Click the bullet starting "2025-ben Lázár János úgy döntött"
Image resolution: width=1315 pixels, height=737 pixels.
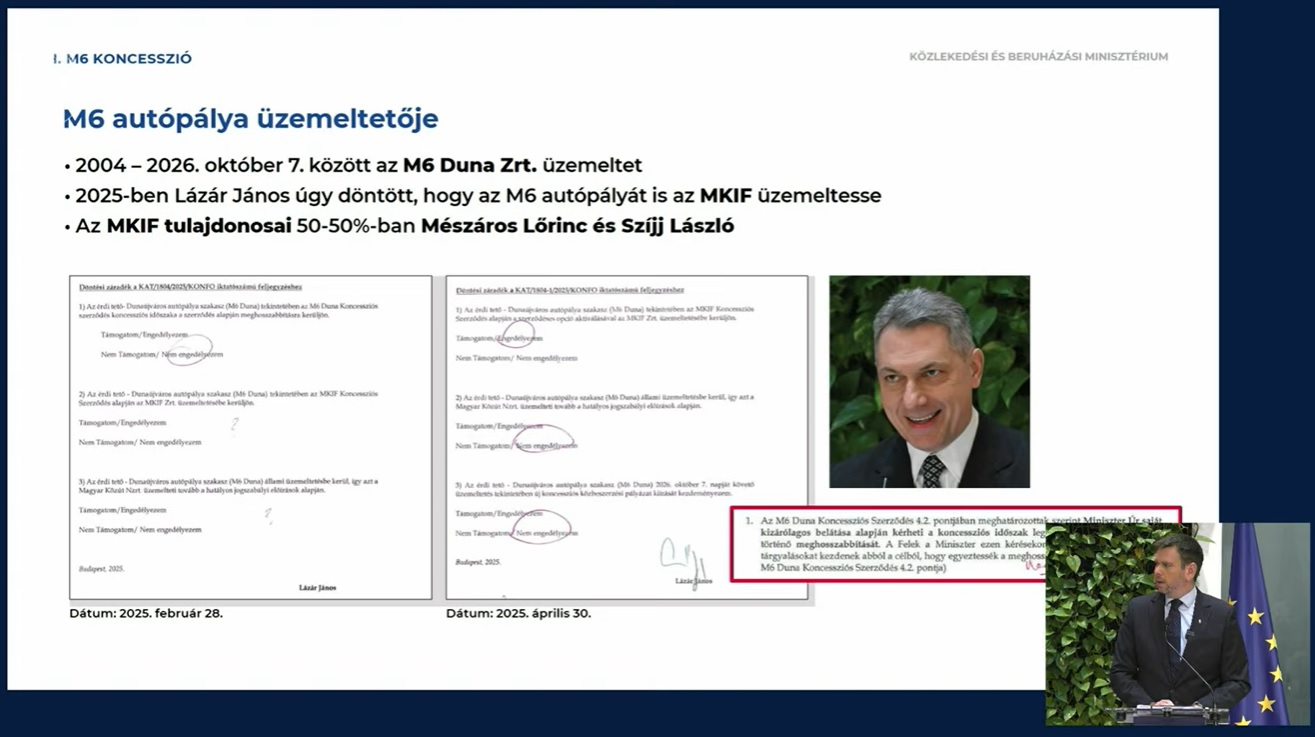coord(472,196)
